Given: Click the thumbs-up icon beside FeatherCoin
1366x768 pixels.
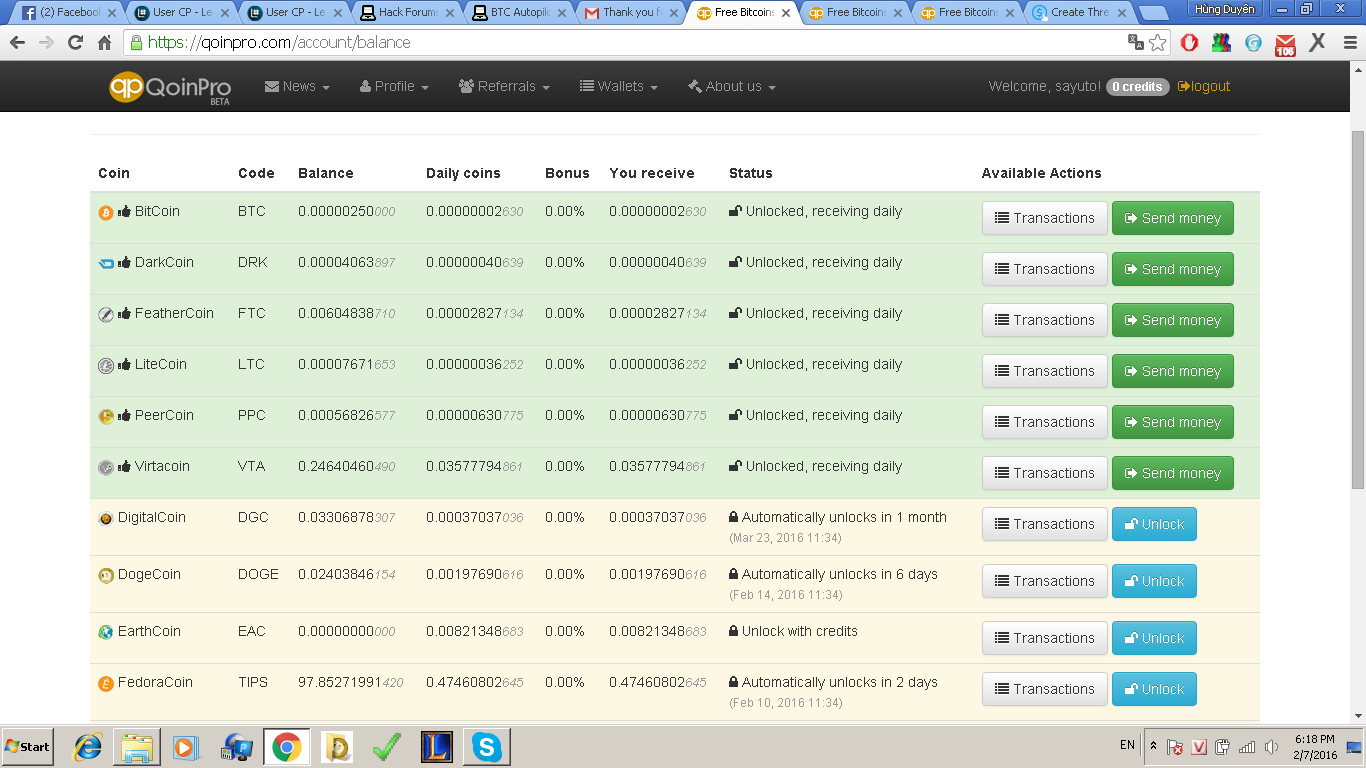Looking at the screenshot, I should 125,313.
